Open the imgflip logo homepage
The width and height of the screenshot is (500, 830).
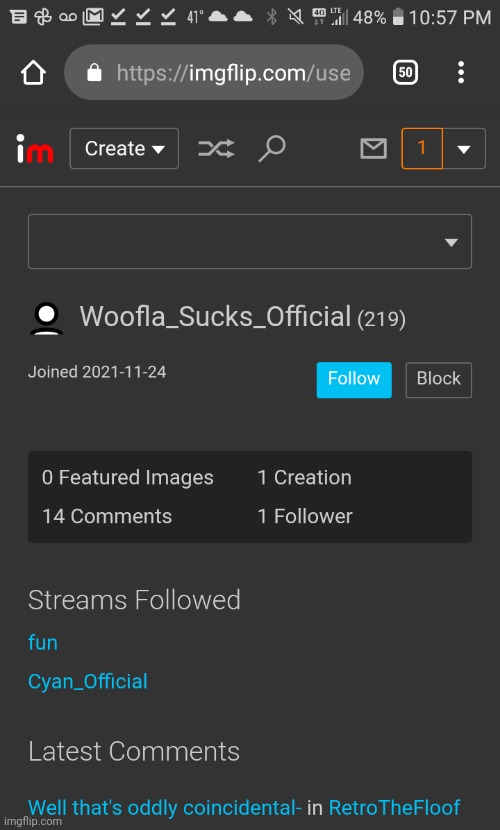34,149
